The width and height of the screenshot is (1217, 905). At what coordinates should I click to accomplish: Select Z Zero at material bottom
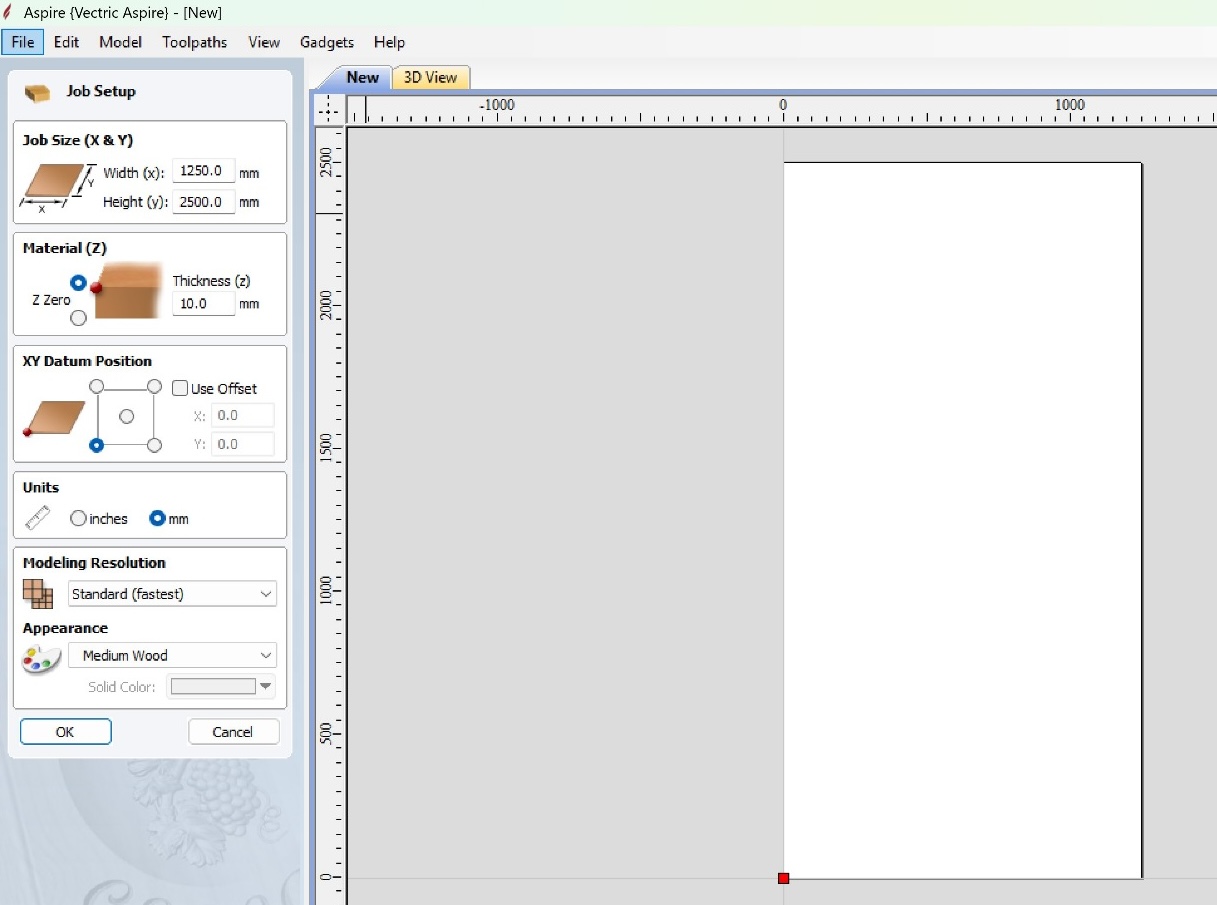(78, 318)
